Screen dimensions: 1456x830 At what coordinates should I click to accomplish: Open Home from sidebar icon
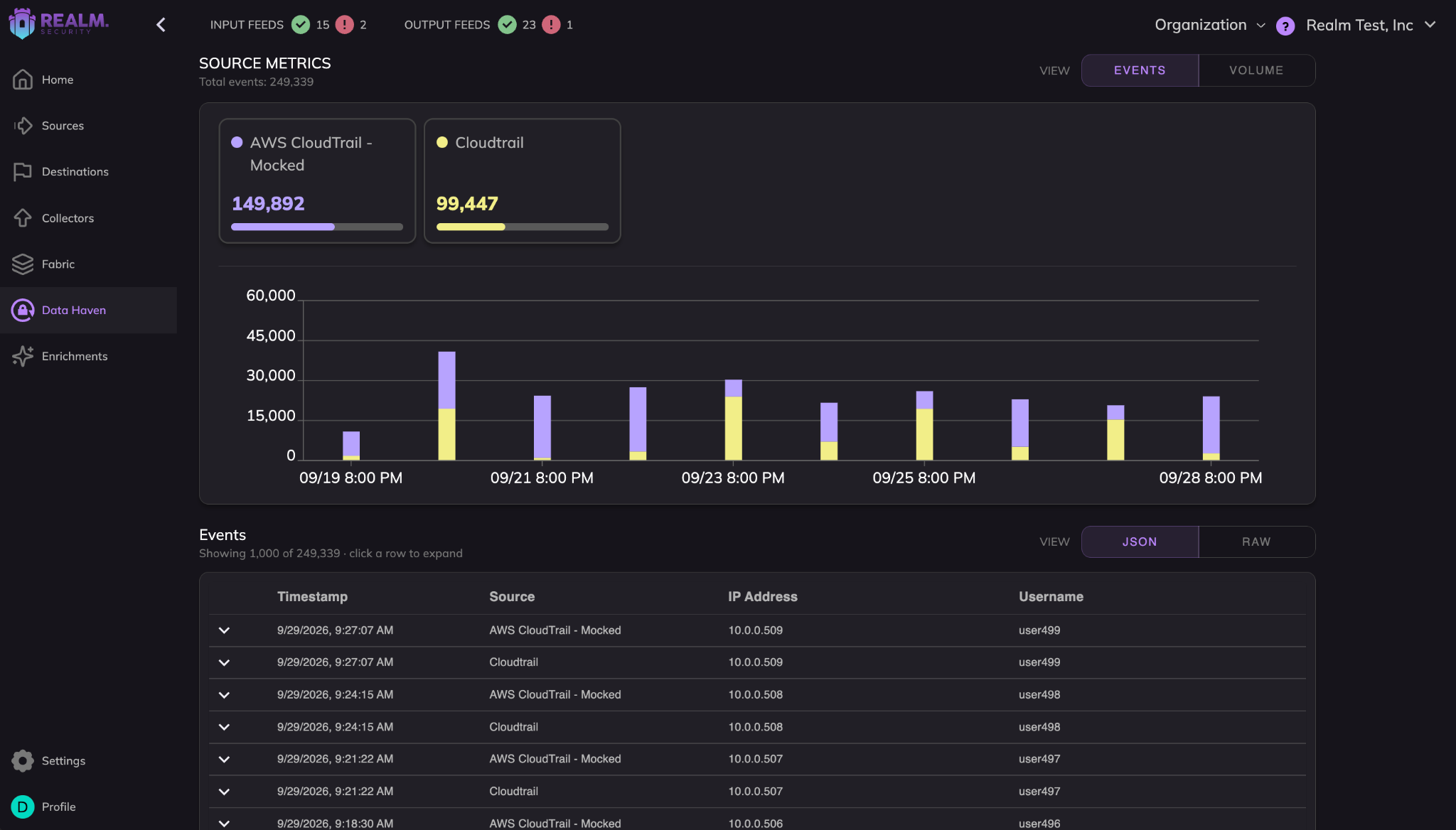tap(23, 80)
